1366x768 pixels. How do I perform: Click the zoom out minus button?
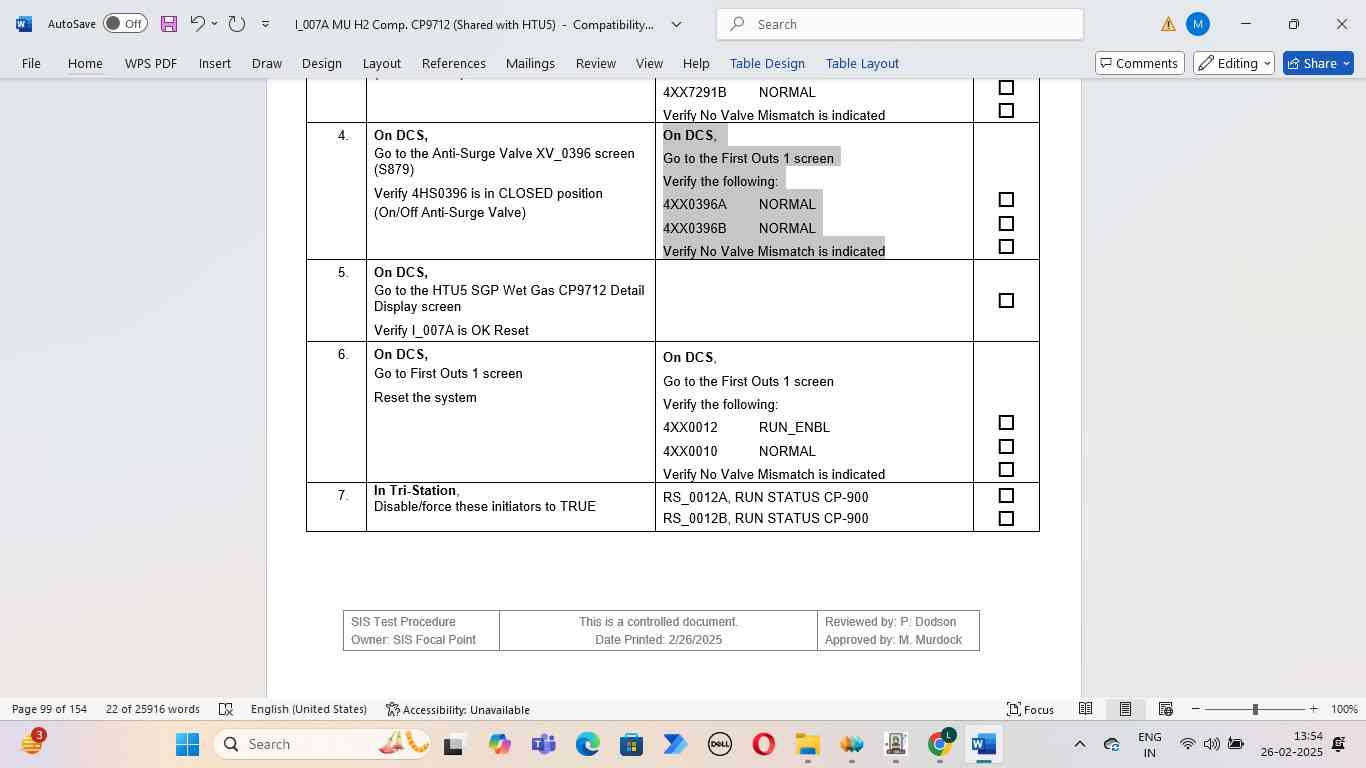tap(1195, 709)
